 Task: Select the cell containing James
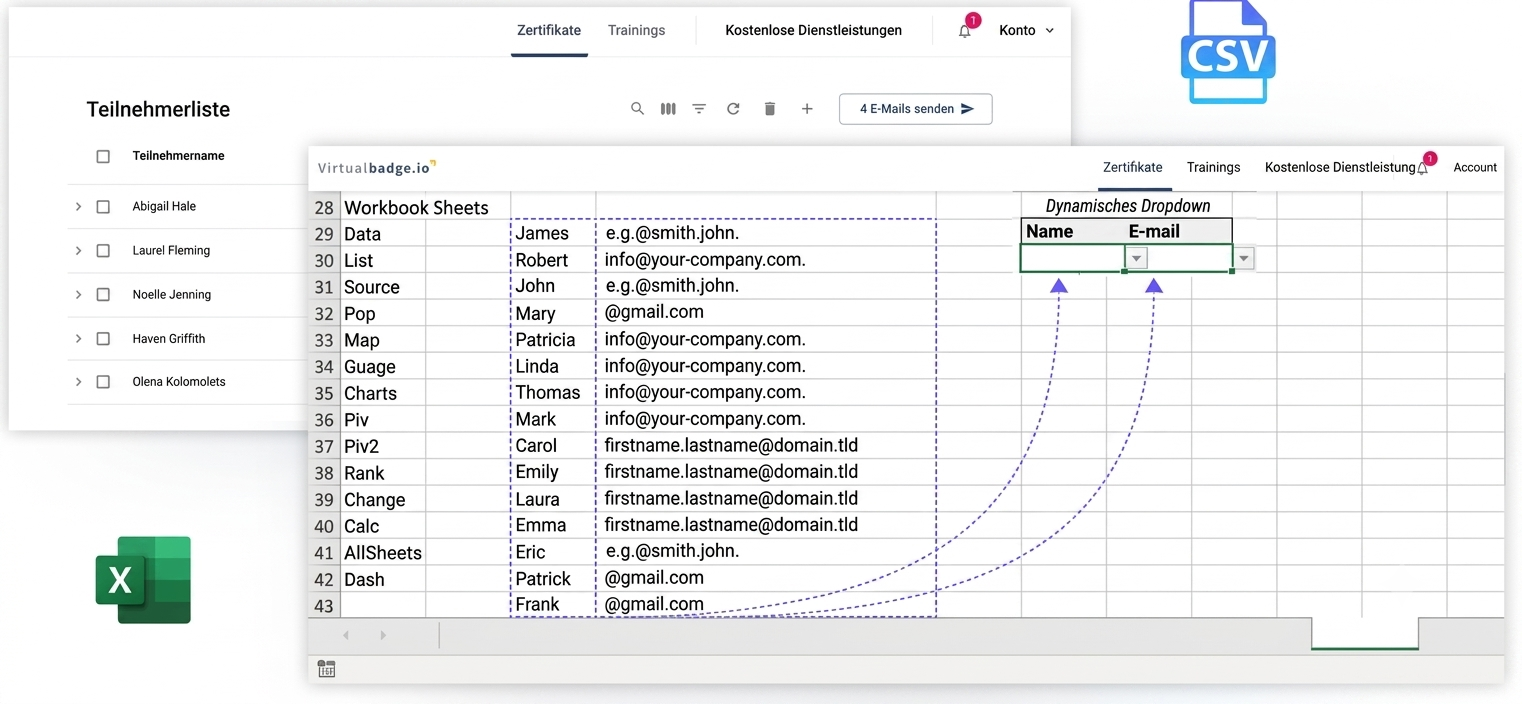point(552,234)
